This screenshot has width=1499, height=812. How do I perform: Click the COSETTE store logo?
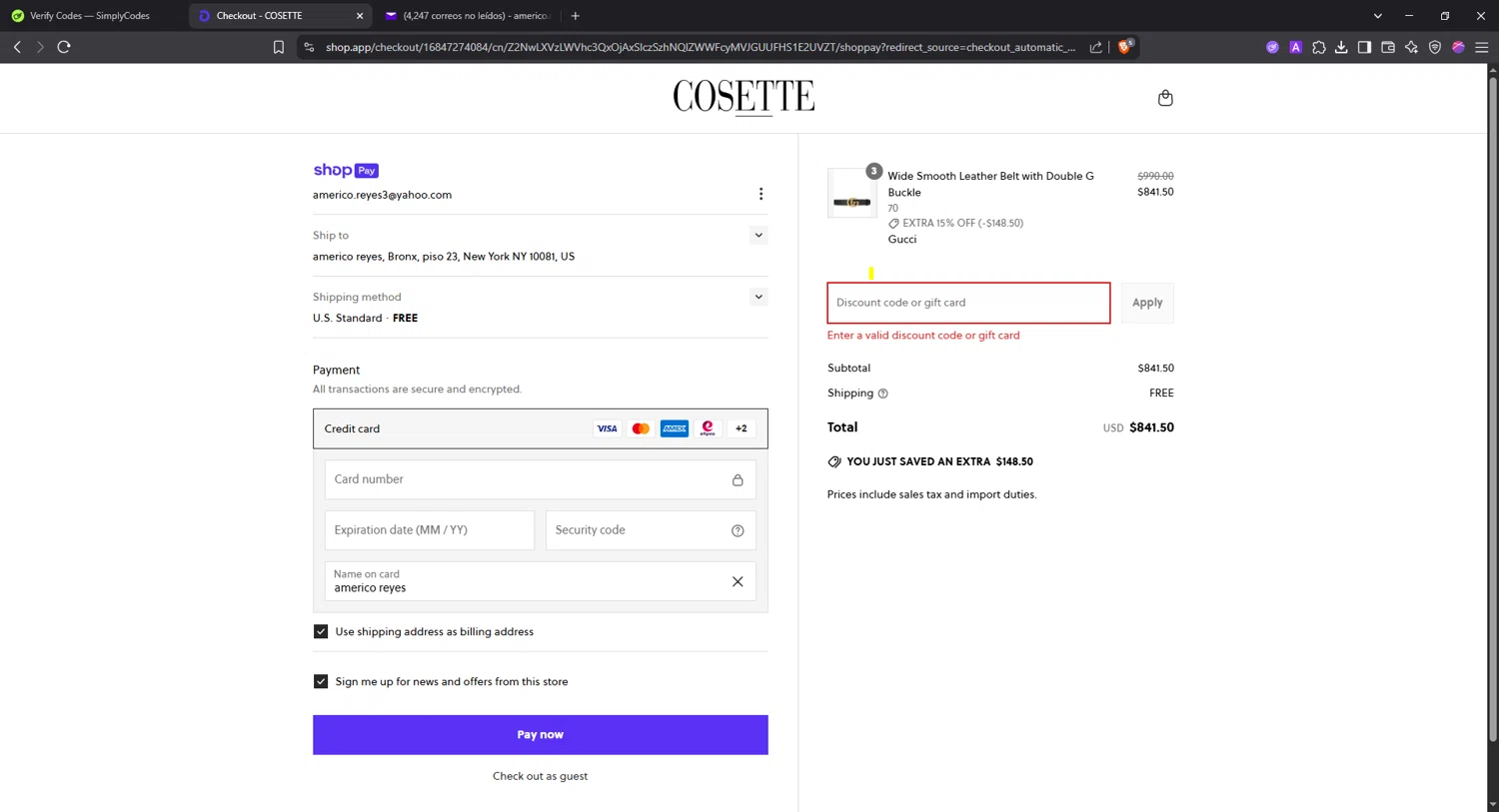pyautogui.click(x=744, y=97)
